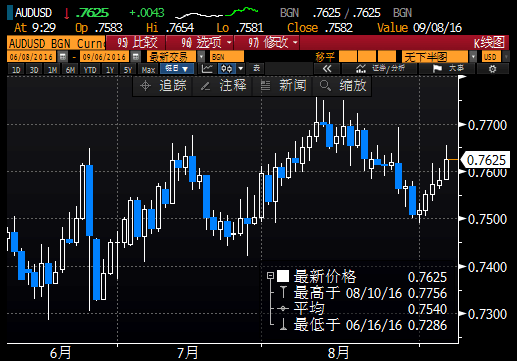This screenshot has width=517, height=361.
Task: Click the Close .7582 value
Action: (320, 28)
